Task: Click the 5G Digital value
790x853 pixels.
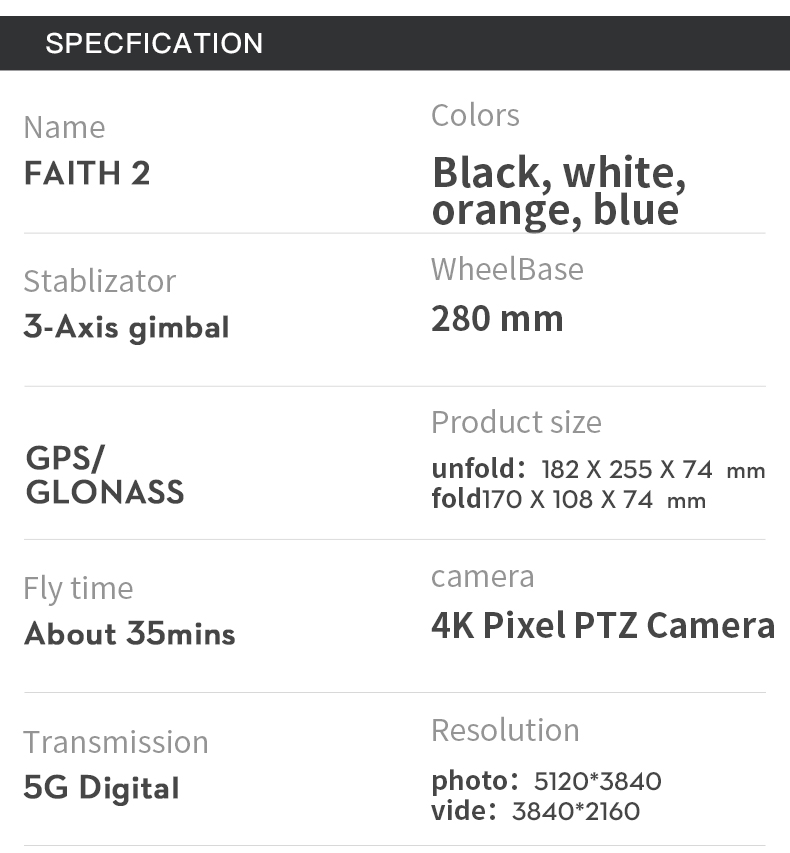Action: click(x=101, y=788)
